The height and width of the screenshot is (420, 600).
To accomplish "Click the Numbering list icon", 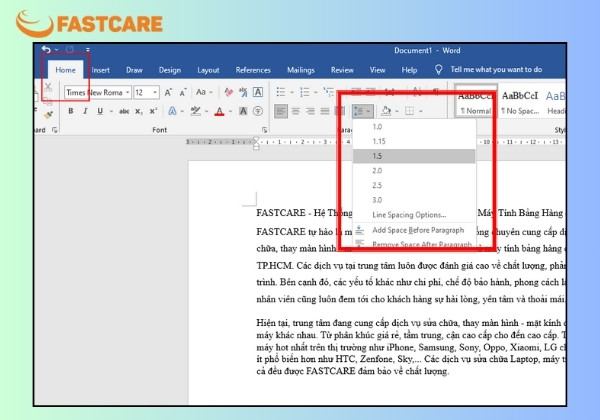I will pos(305,92).
